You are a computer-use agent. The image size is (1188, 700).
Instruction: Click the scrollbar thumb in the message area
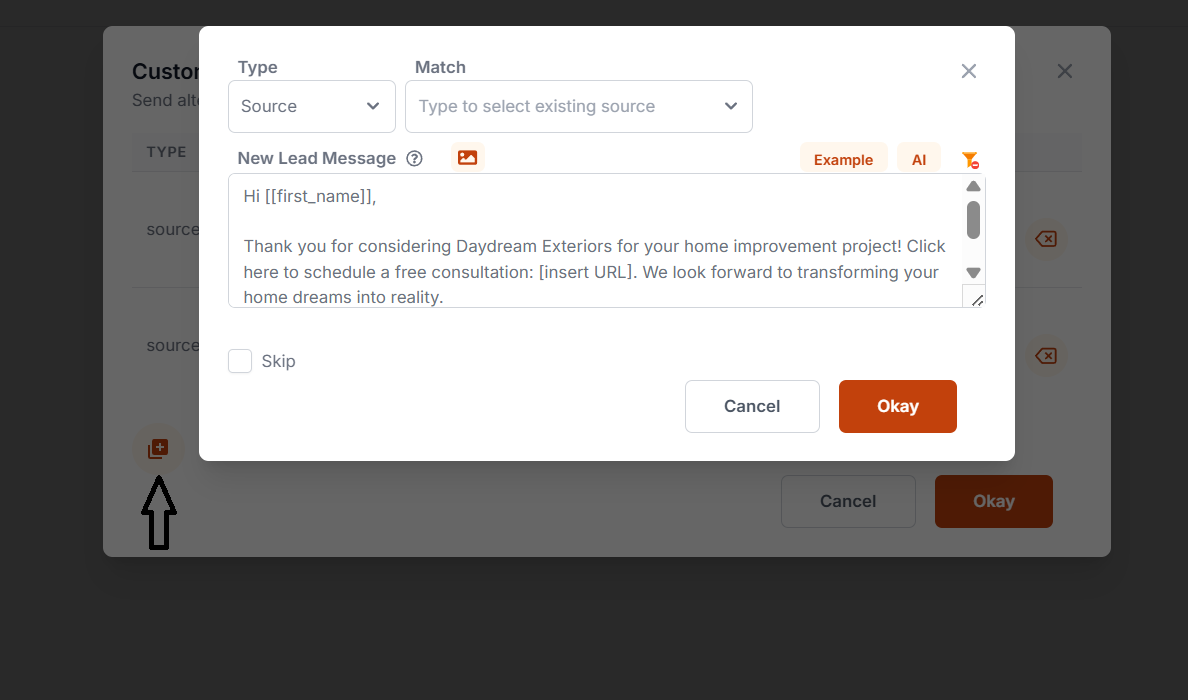972,218
